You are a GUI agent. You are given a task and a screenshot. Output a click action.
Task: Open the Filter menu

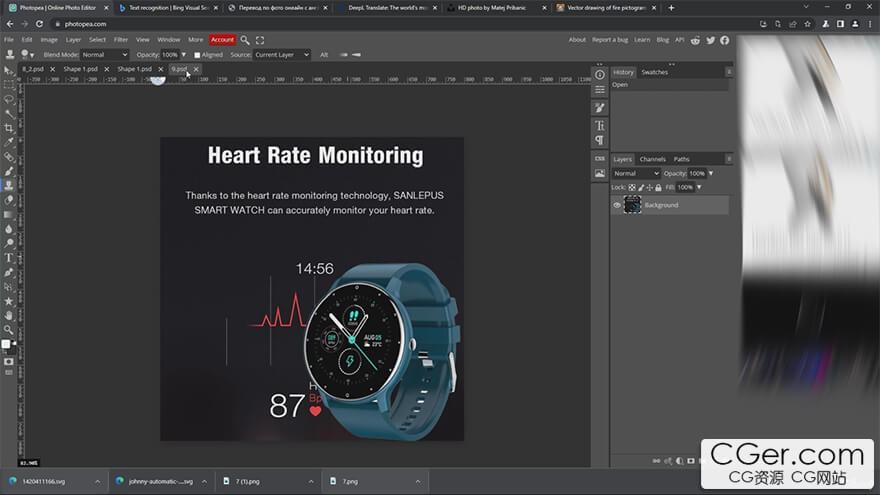121,40
